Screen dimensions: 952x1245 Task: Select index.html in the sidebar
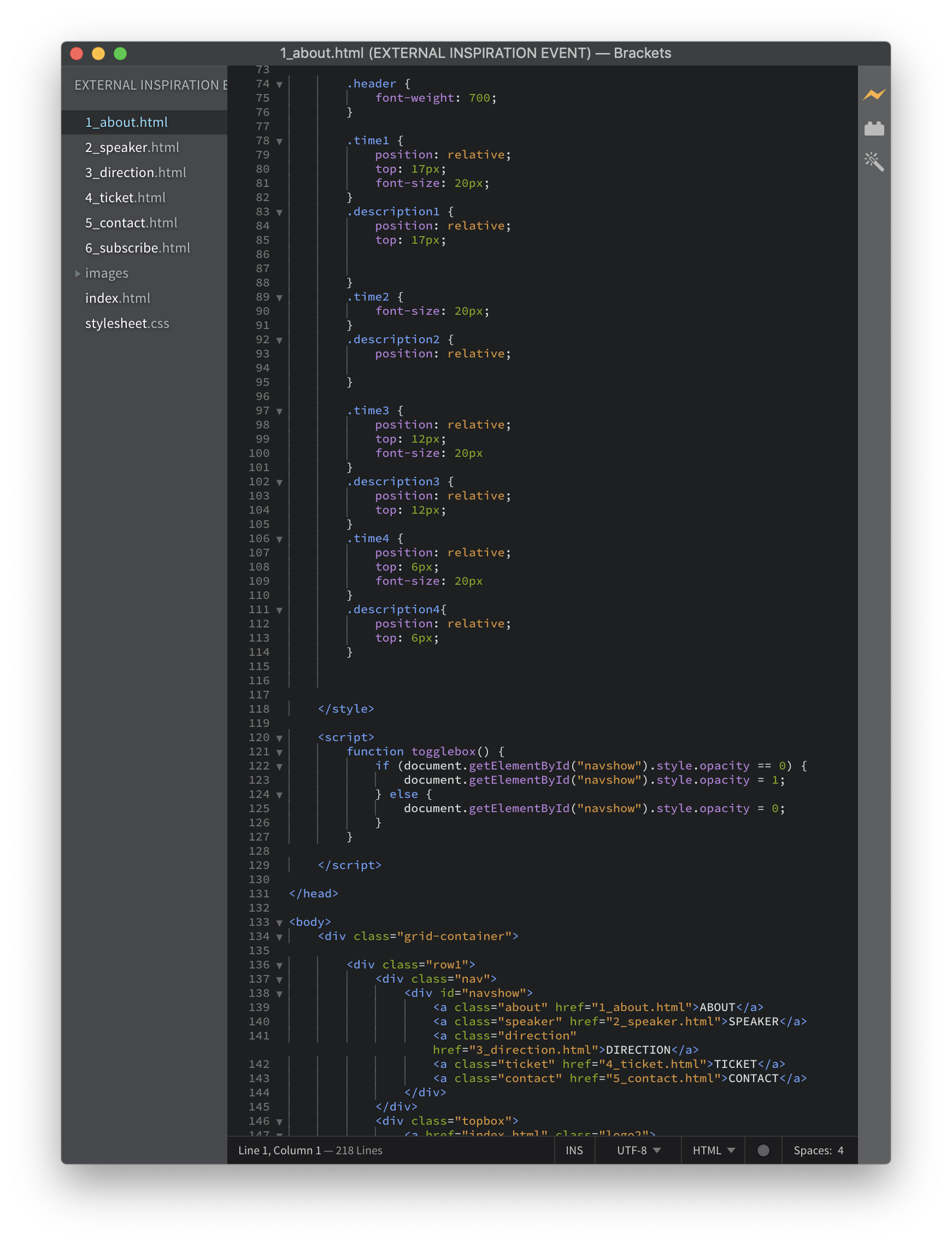(117, 298)
